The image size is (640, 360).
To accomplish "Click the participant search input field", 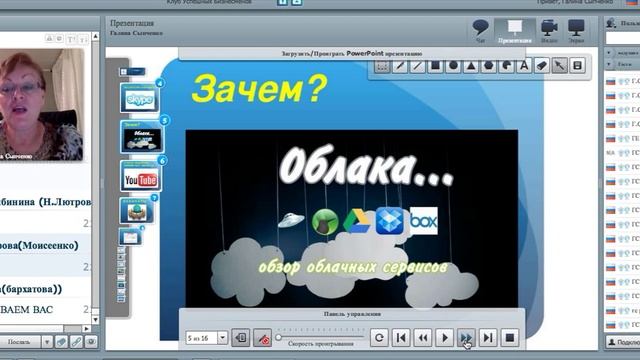I will [x=622, y=38].
